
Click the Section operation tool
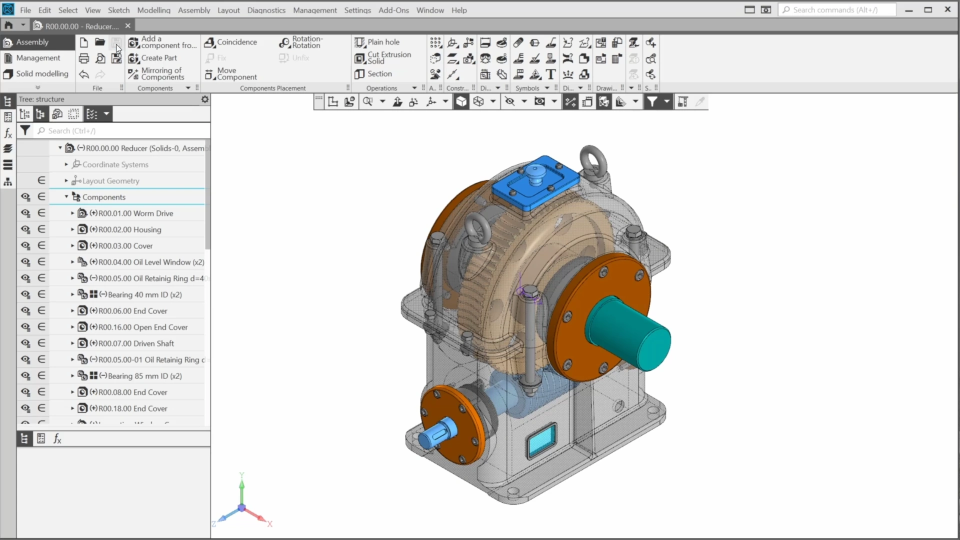pos(360,74)
